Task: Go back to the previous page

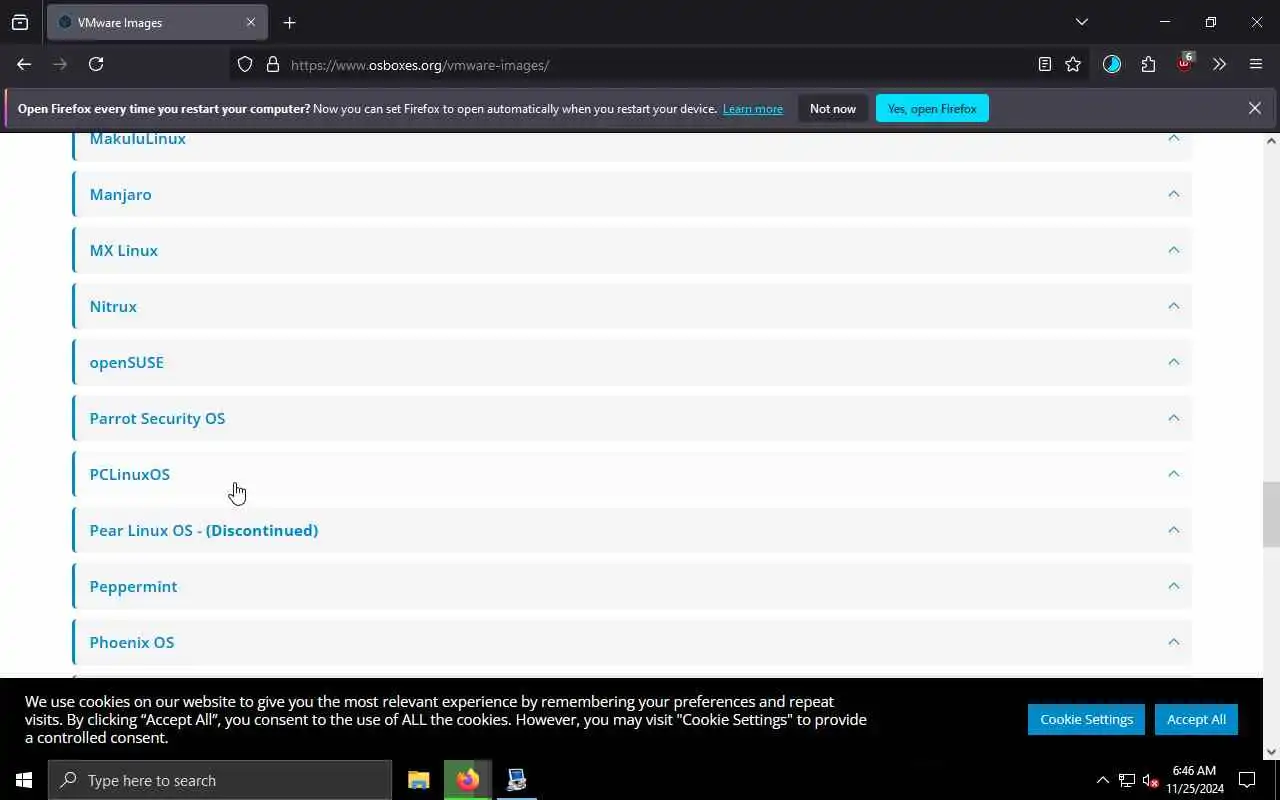Action: 24,64
